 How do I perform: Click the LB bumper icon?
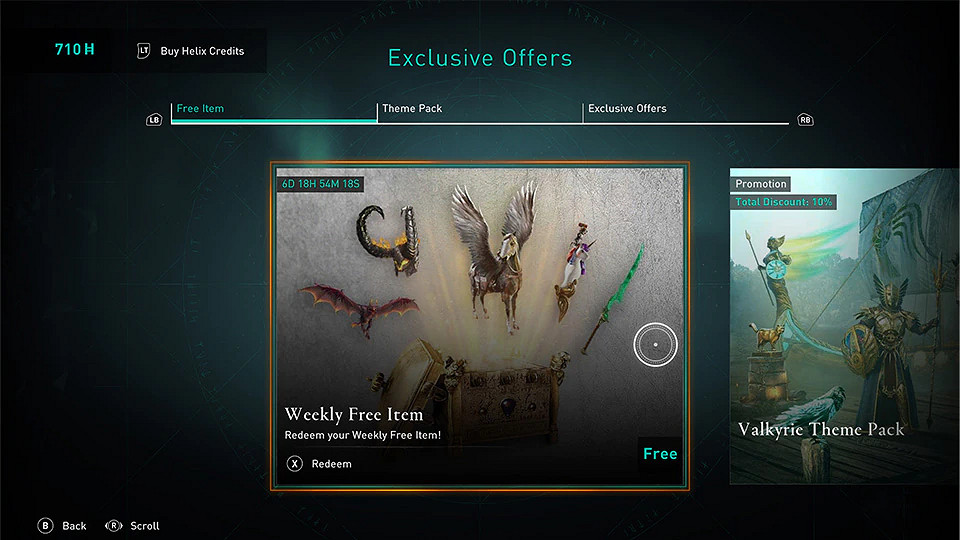tap(154, 120)
